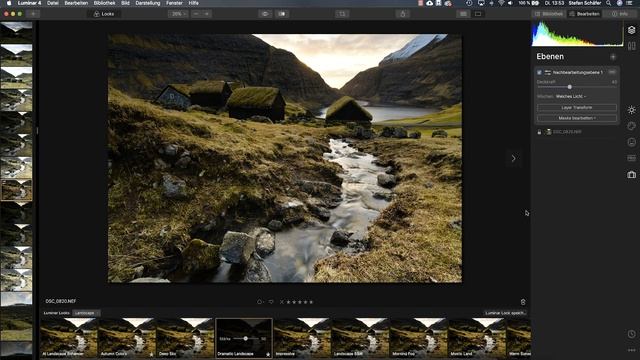Image resolution: width=640 pixels, height=360 pixels.
Task: Open the zoom percentage dropdown
Action: point(178,14)
